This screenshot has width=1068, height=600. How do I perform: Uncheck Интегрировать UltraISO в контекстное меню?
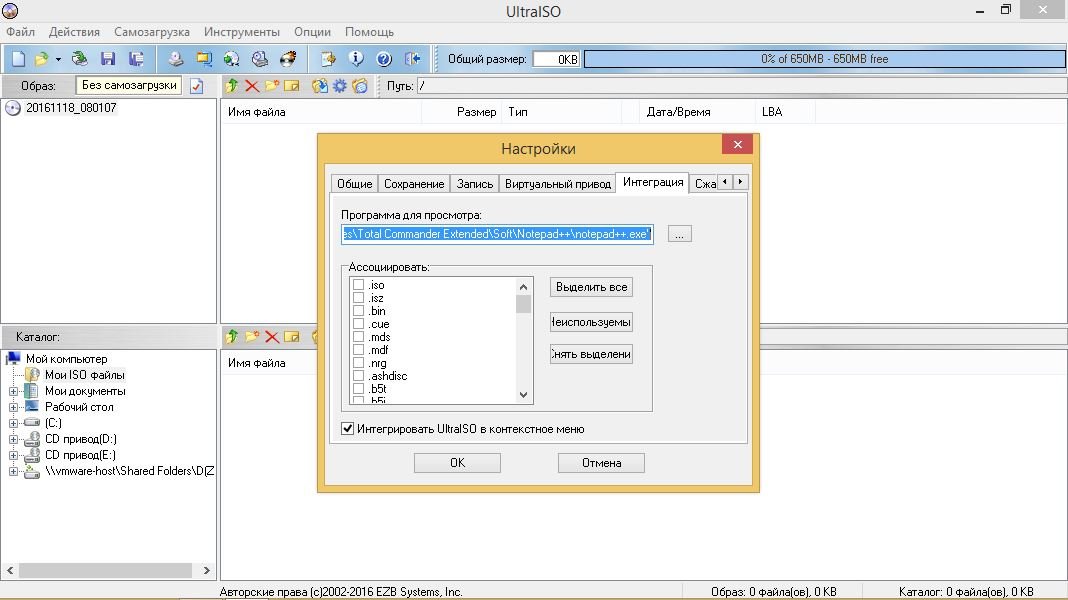(348, 429)
